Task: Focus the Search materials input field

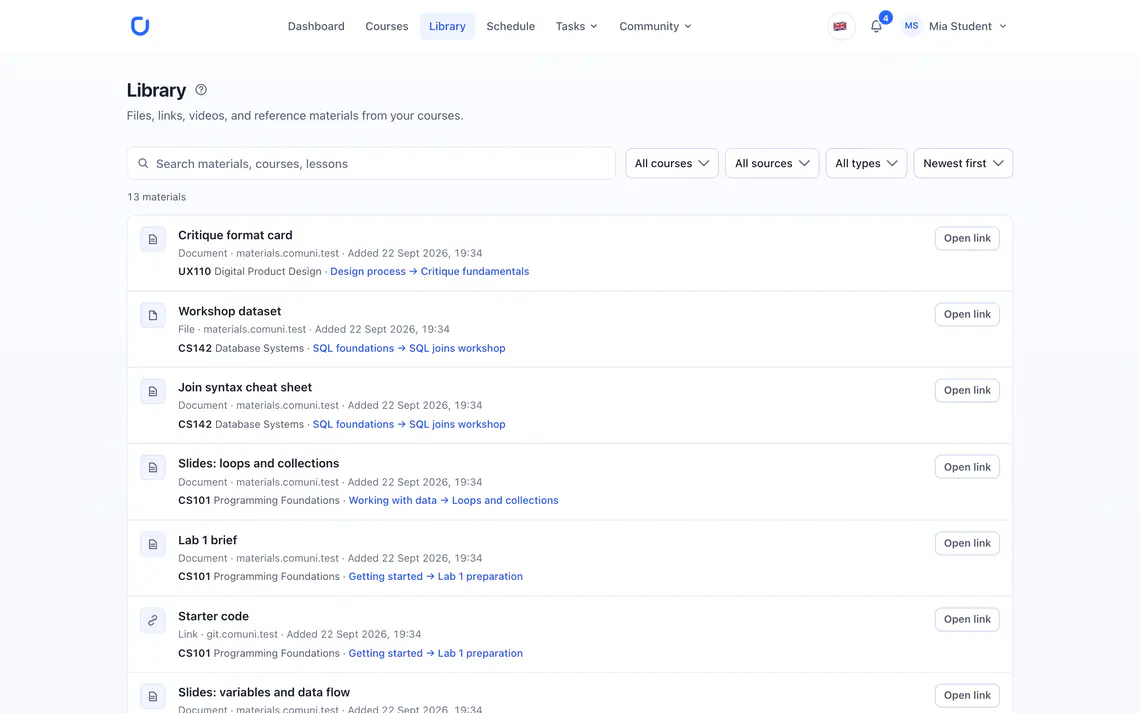Action: point(372,164)
